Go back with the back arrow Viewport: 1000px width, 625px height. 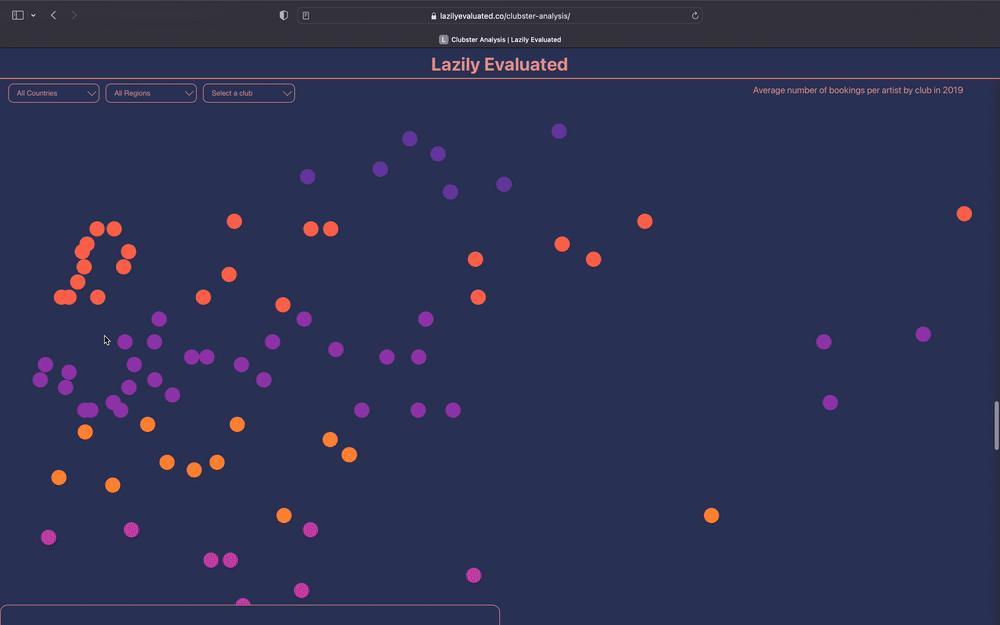click(x=54, y=15)
